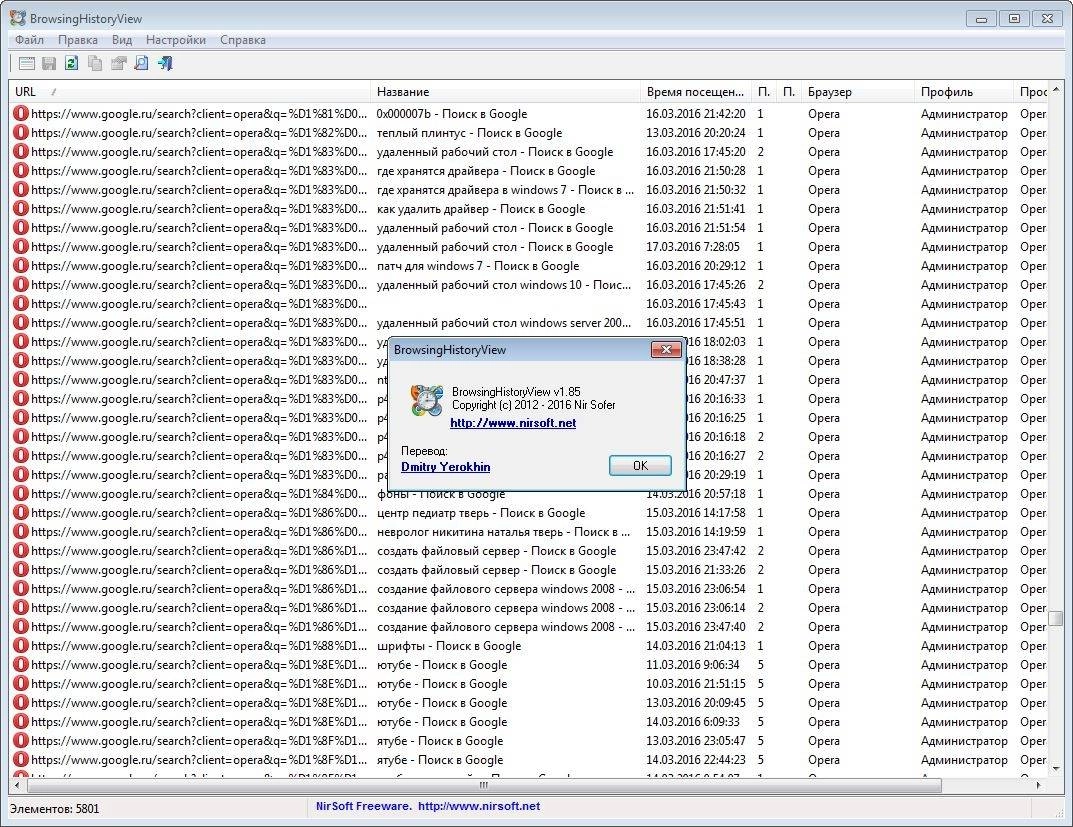Sort by Время посещен... column header
Viewport: 1073px width, 827px height.
(695, 92)
